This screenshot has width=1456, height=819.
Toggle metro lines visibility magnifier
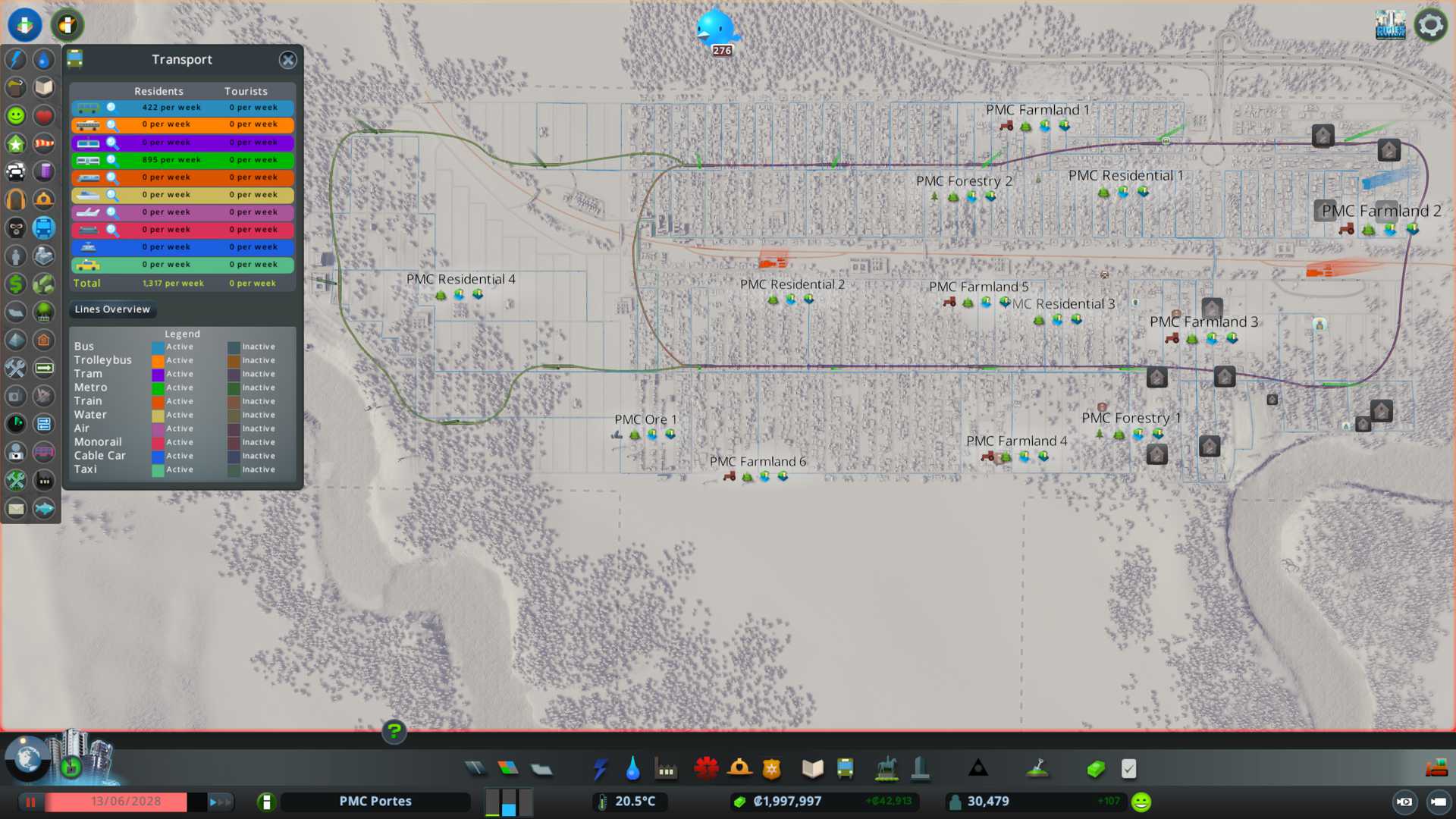[x=111, y=160]
